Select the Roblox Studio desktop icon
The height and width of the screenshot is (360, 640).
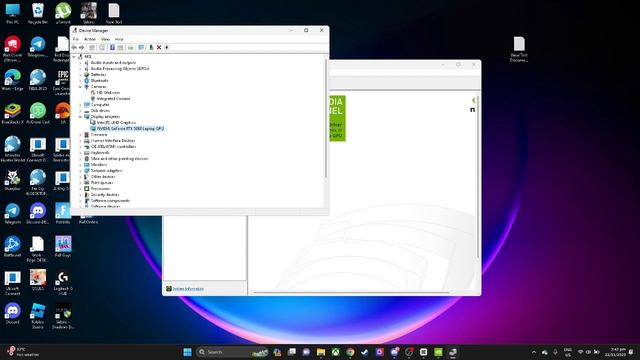tap(38, 316)
